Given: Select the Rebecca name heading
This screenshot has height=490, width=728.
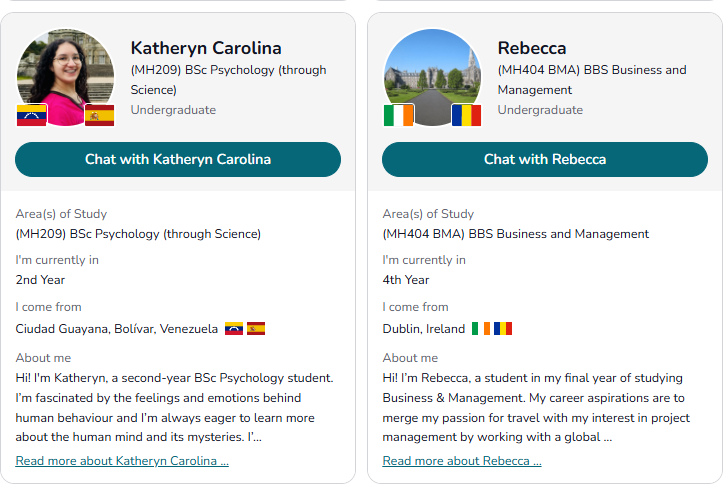Looking at the screenshot, I should coord(532,48).
